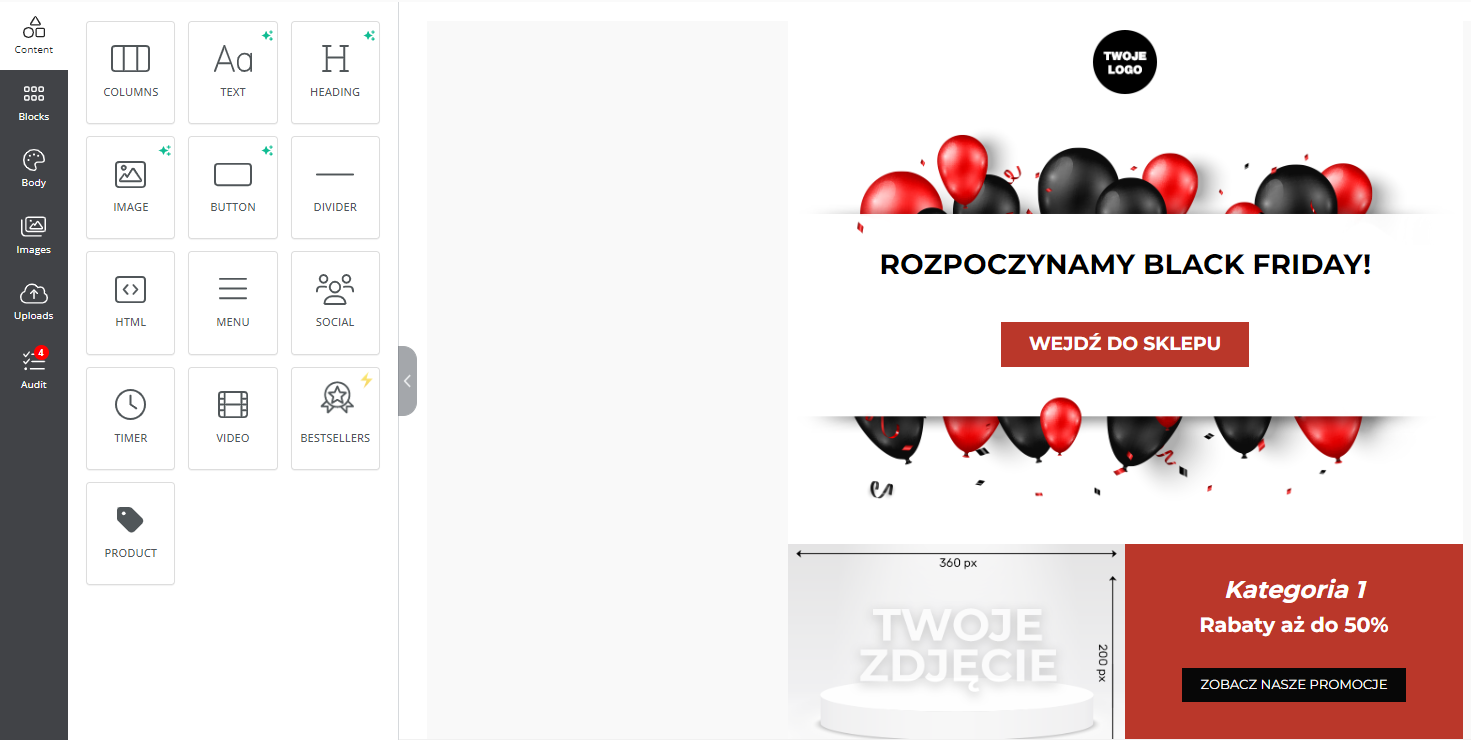Open the Uploads tab
The height and width of the screenshot is (740, 1471).
point(34,302)
